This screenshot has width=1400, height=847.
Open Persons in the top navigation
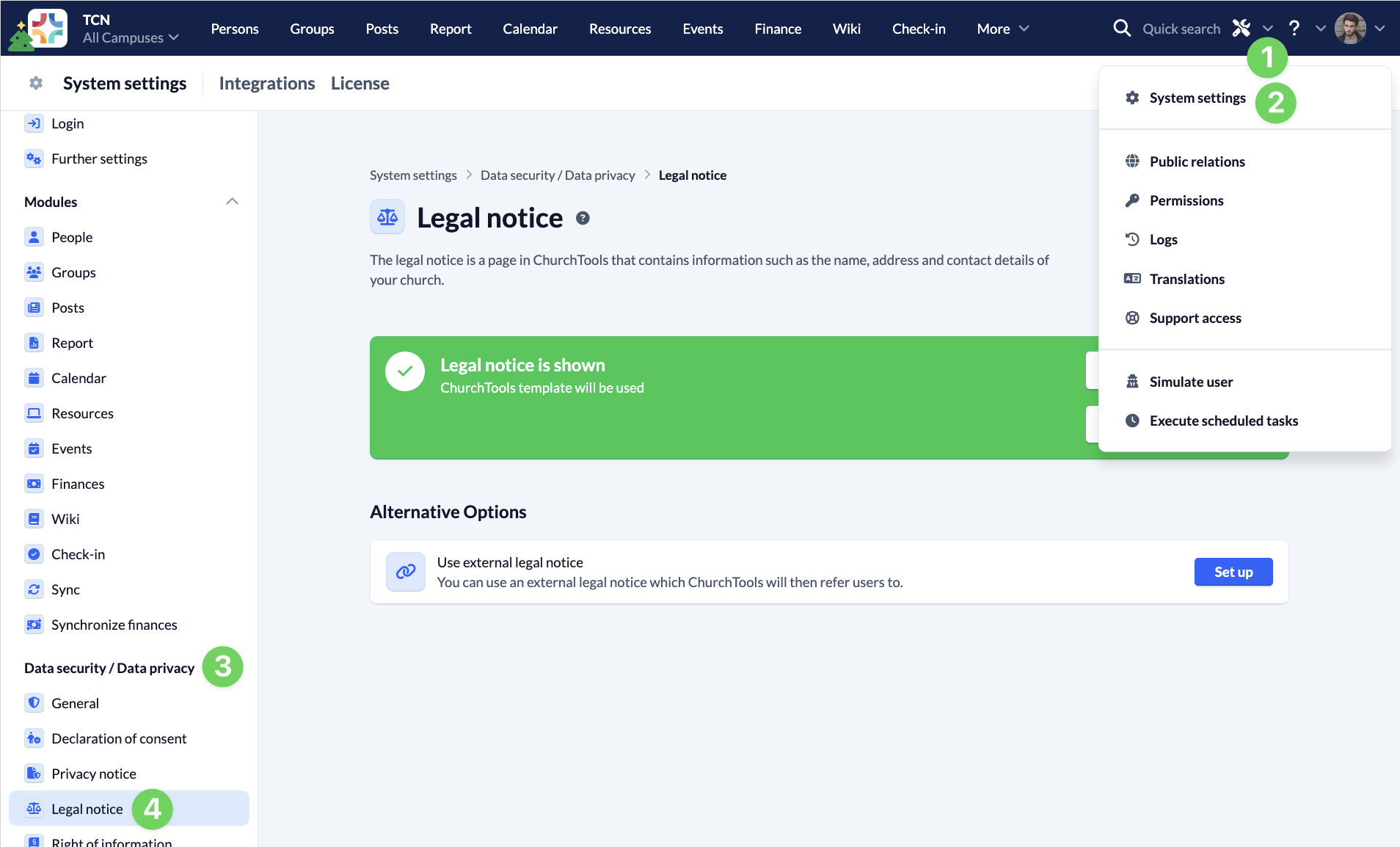point(235,29)
